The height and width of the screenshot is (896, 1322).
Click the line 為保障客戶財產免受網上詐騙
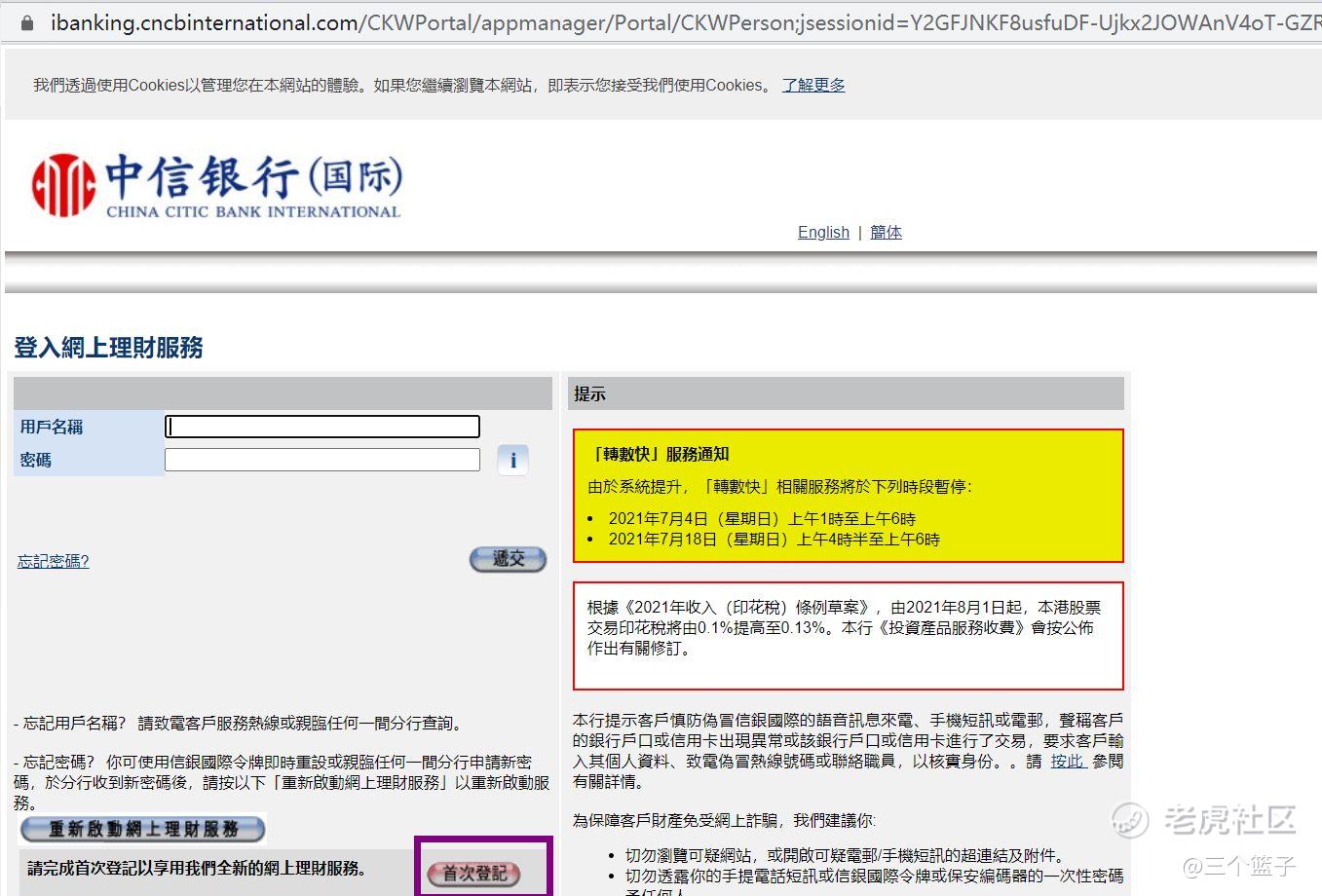click(724, 820)
